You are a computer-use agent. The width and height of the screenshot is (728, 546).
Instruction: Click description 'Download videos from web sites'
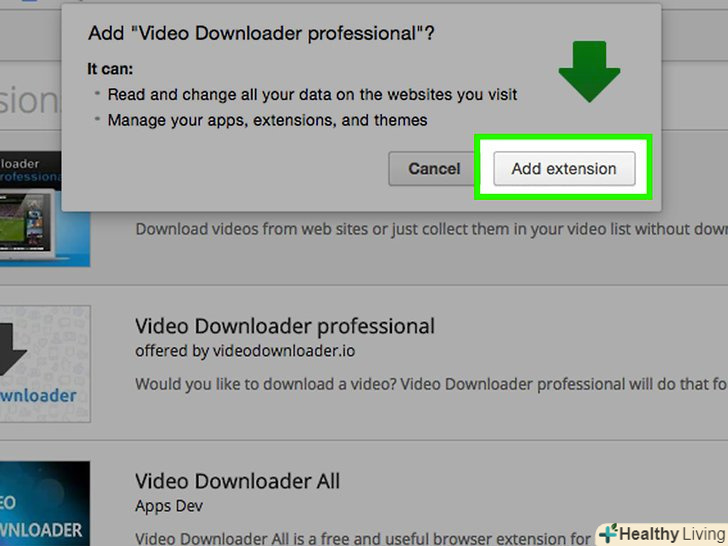coord(431,229)
